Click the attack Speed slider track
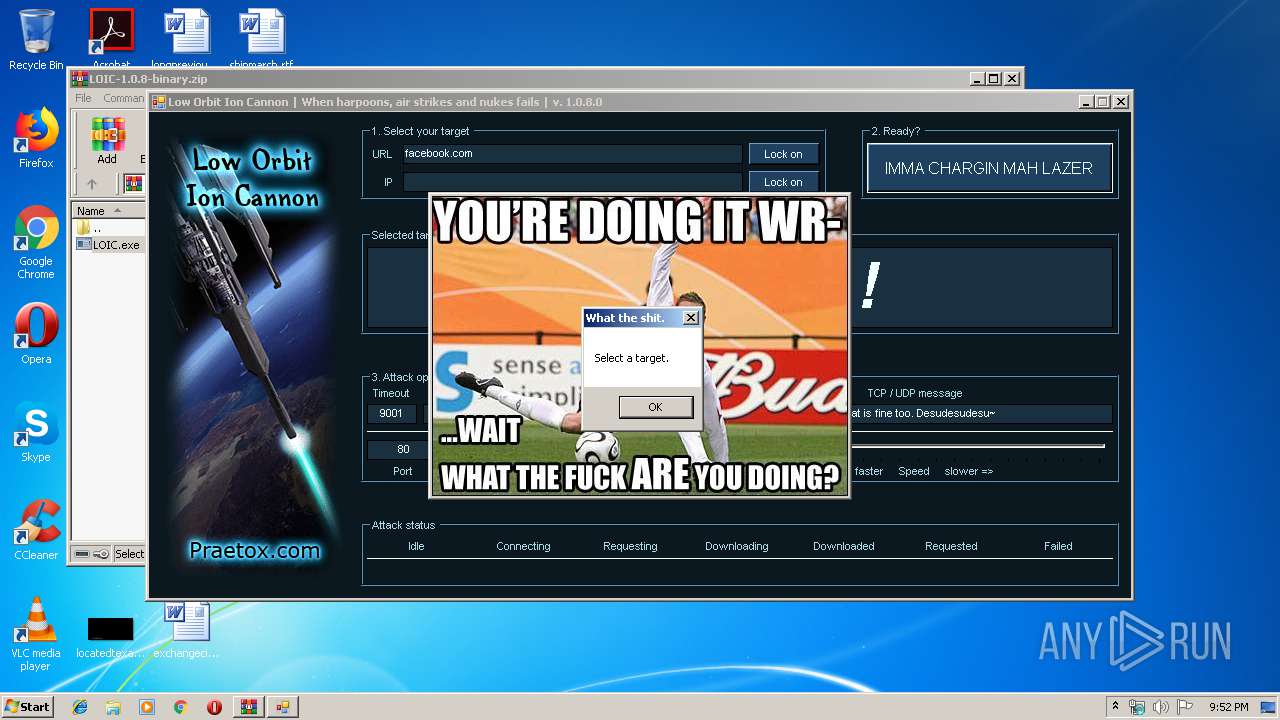Image resolution: width=1280 pixels, height=720 pixels. tap(977, 446)
